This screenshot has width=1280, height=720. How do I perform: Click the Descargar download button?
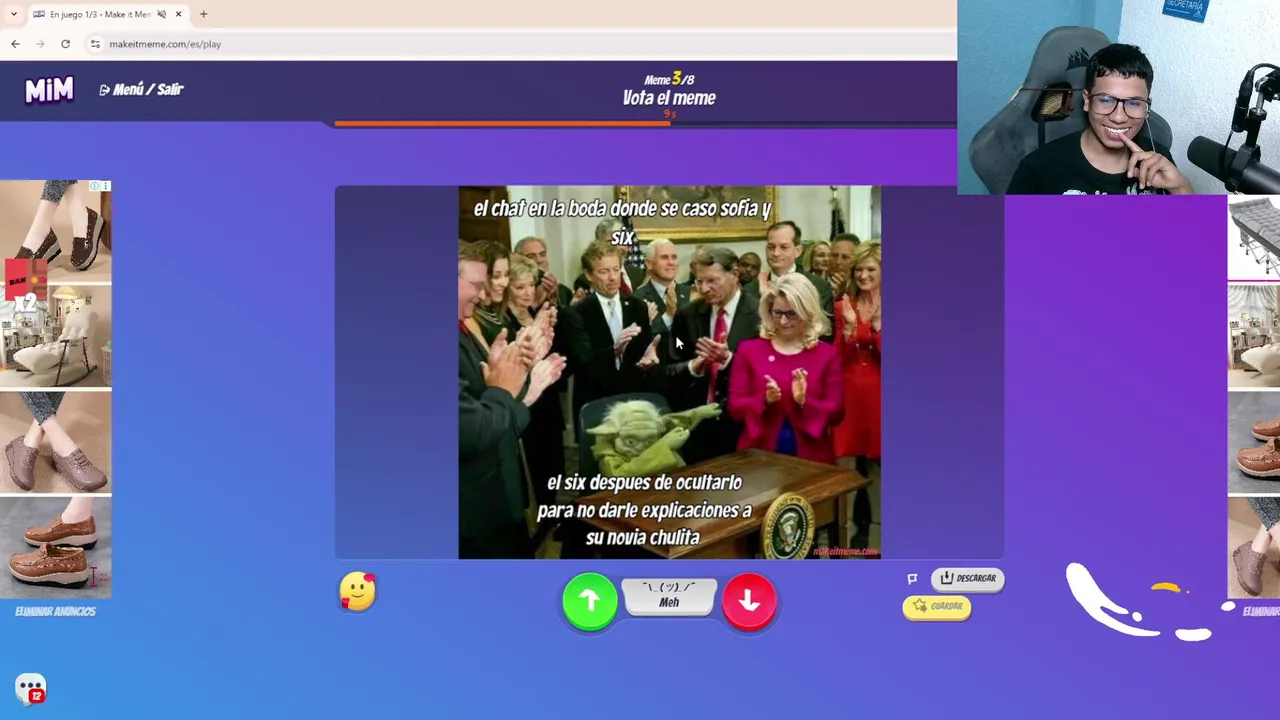click(968, 578)
